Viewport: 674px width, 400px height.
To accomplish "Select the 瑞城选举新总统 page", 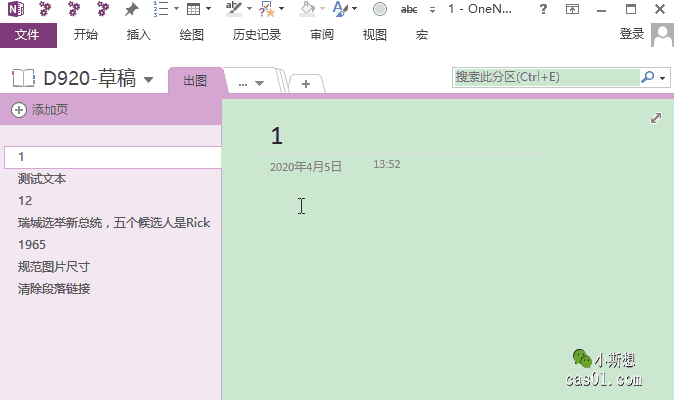I will 113,223.
